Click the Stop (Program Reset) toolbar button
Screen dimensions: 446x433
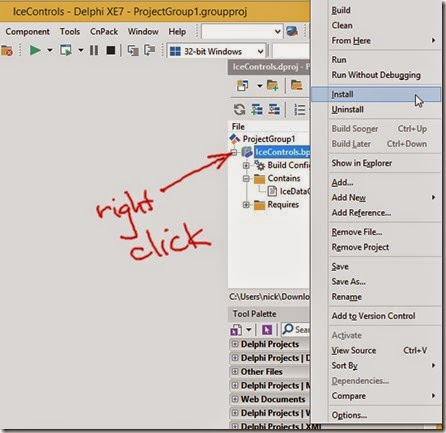tap(111, 51)
